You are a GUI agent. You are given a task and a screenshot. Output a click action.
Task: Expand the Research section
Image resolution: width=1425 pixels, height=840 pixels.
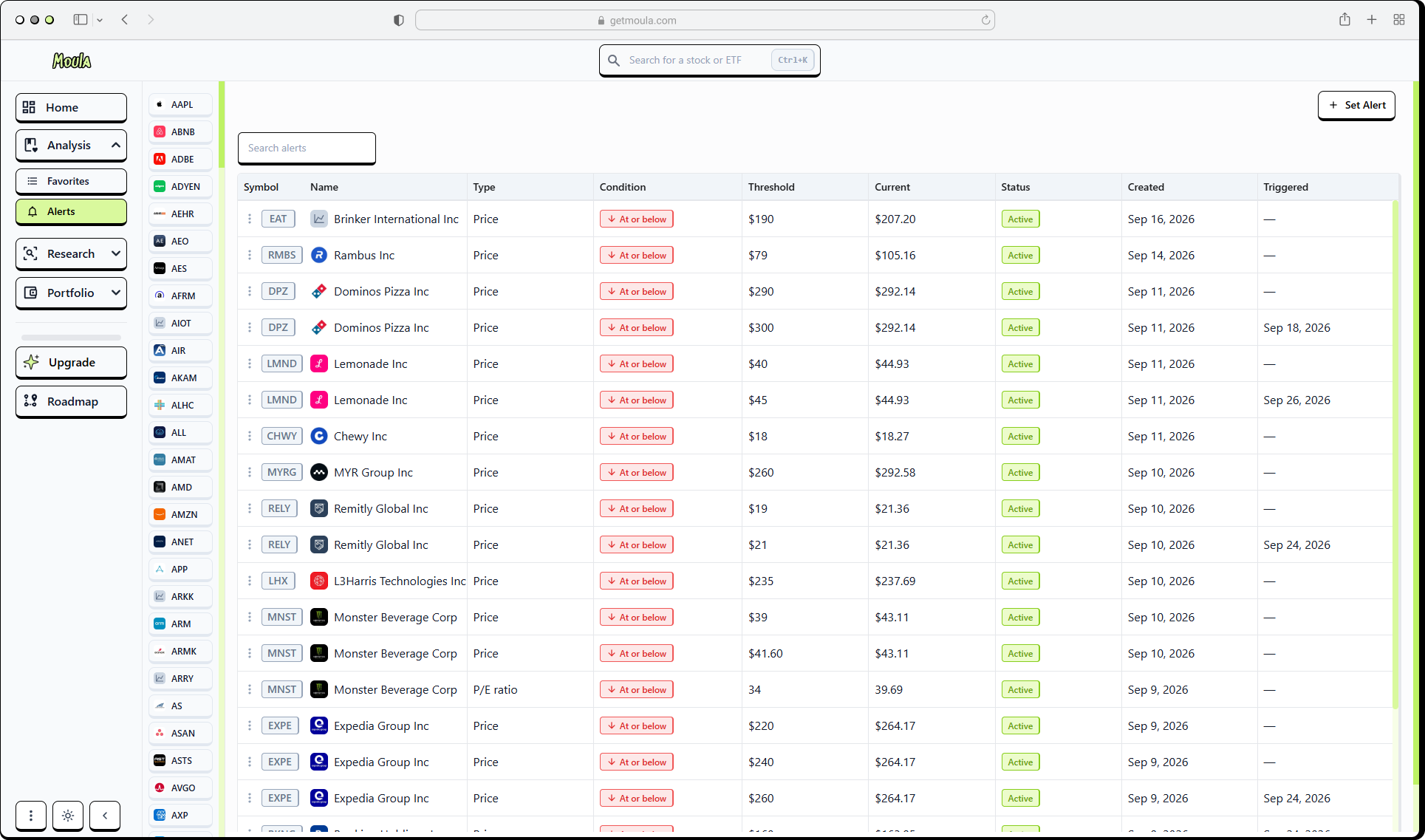click(71, 253)
